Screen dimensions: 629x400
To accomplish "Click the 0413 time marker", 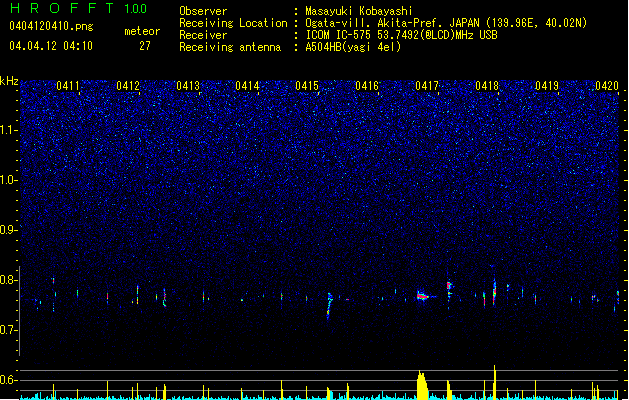I will pyautogui.click(x=188, y=86).
